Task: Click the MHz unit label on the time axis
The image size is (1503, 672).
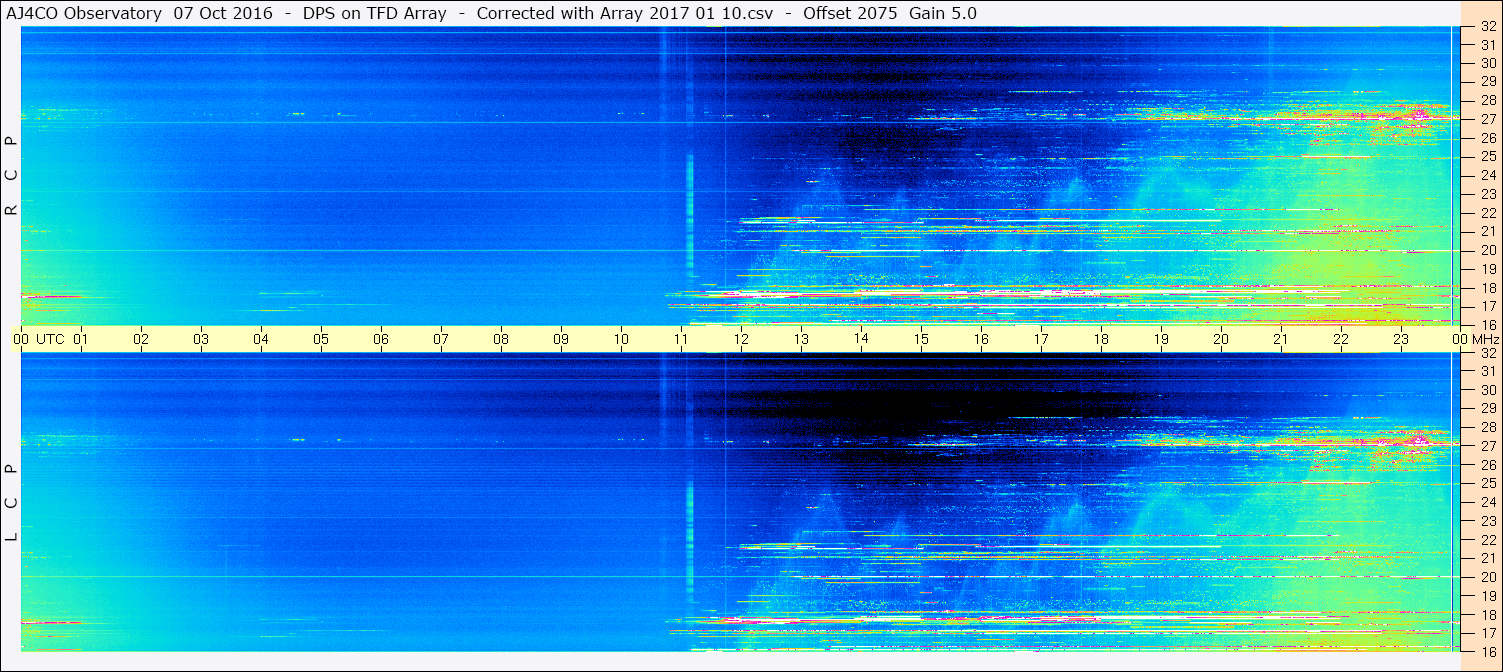Action: (1485, 339)
